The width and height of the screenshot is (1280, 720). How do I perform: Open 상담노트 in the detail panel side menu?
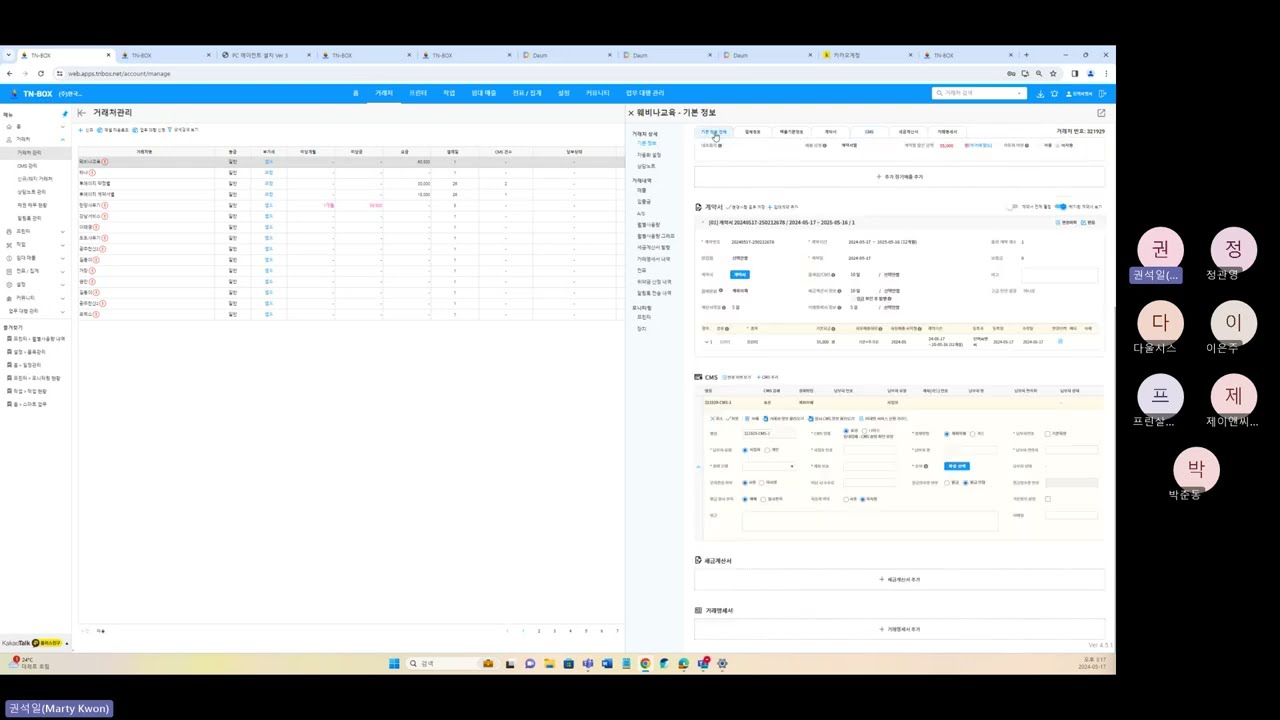pyautogui.click(x=647, y=166)
